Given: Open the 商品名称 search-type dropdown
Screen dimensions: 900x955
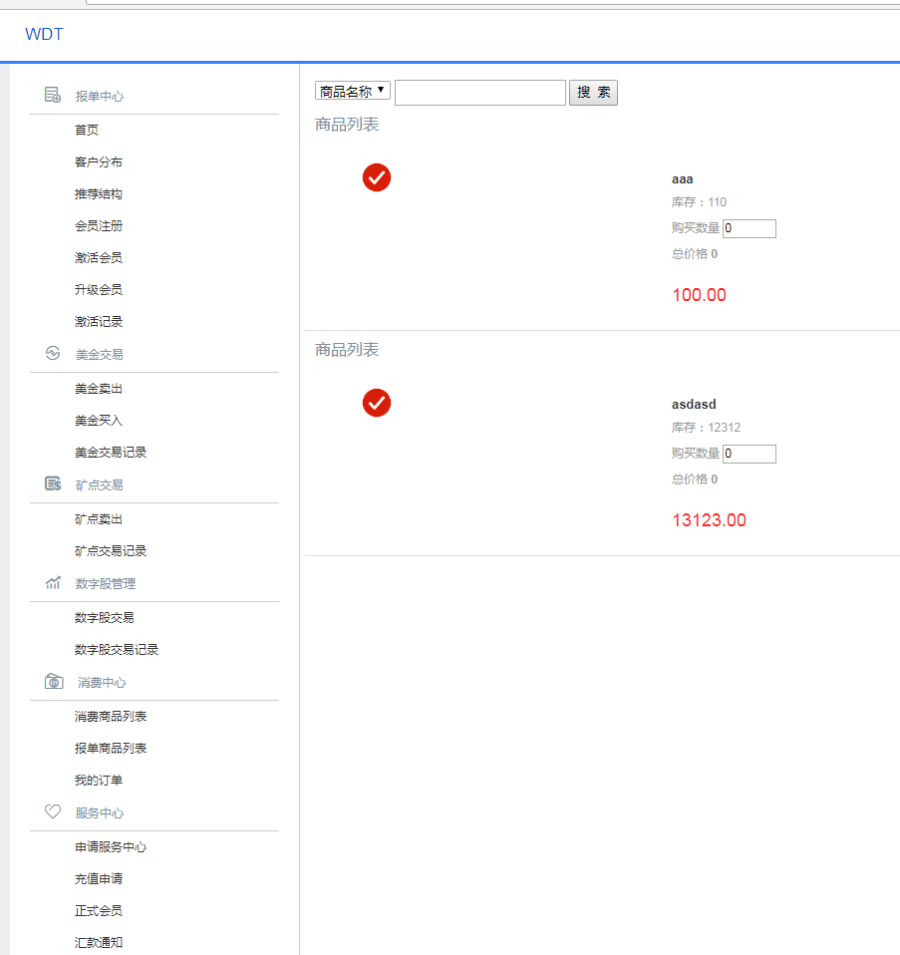Looking at the screenshot, I should [353, 91].
